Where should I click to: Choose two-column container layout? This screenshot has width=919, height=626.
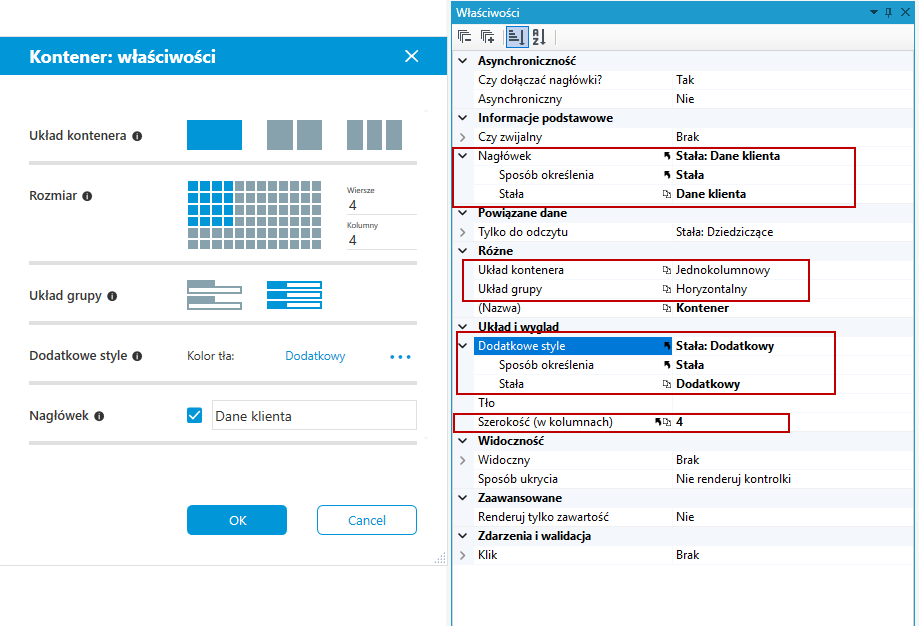click(294, 135)
